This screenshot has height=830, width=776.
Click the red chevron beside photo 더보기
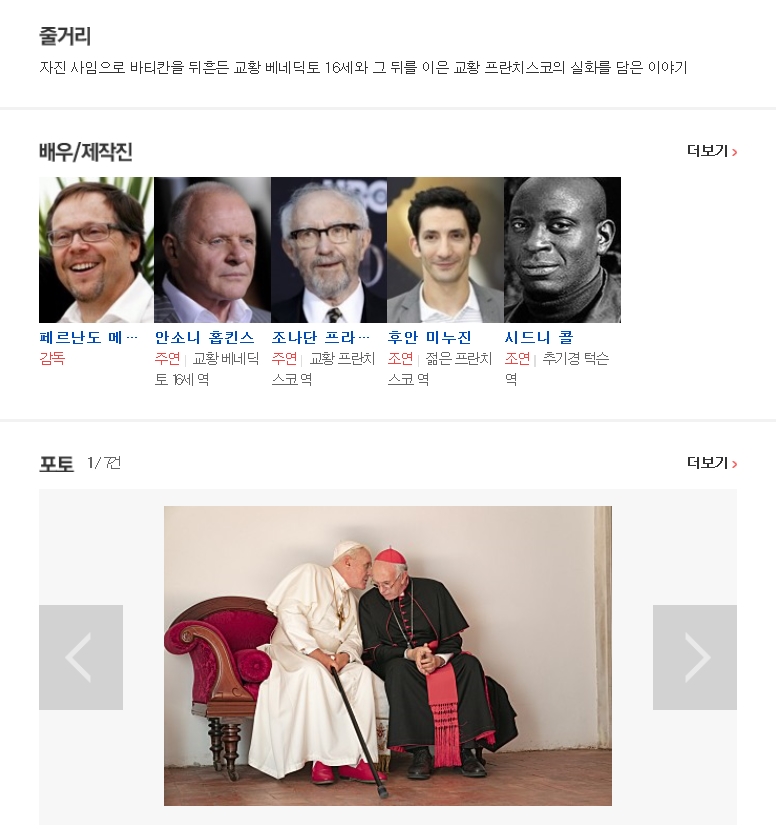click(x=734, y=464)
